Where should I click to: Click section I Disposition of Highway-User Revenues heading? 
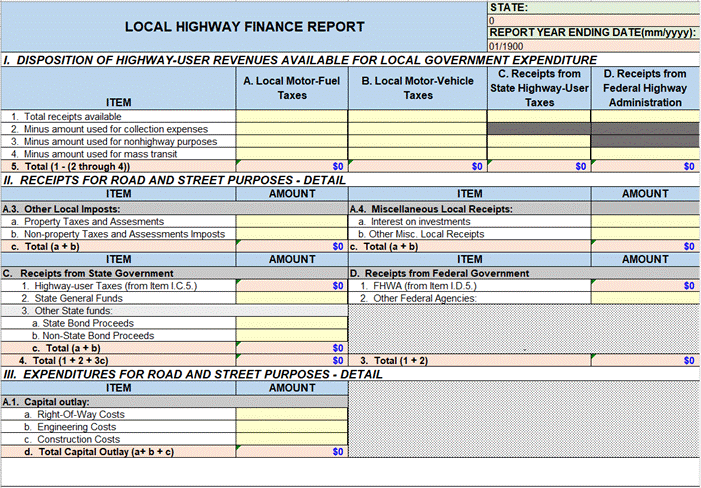point(300,60)
